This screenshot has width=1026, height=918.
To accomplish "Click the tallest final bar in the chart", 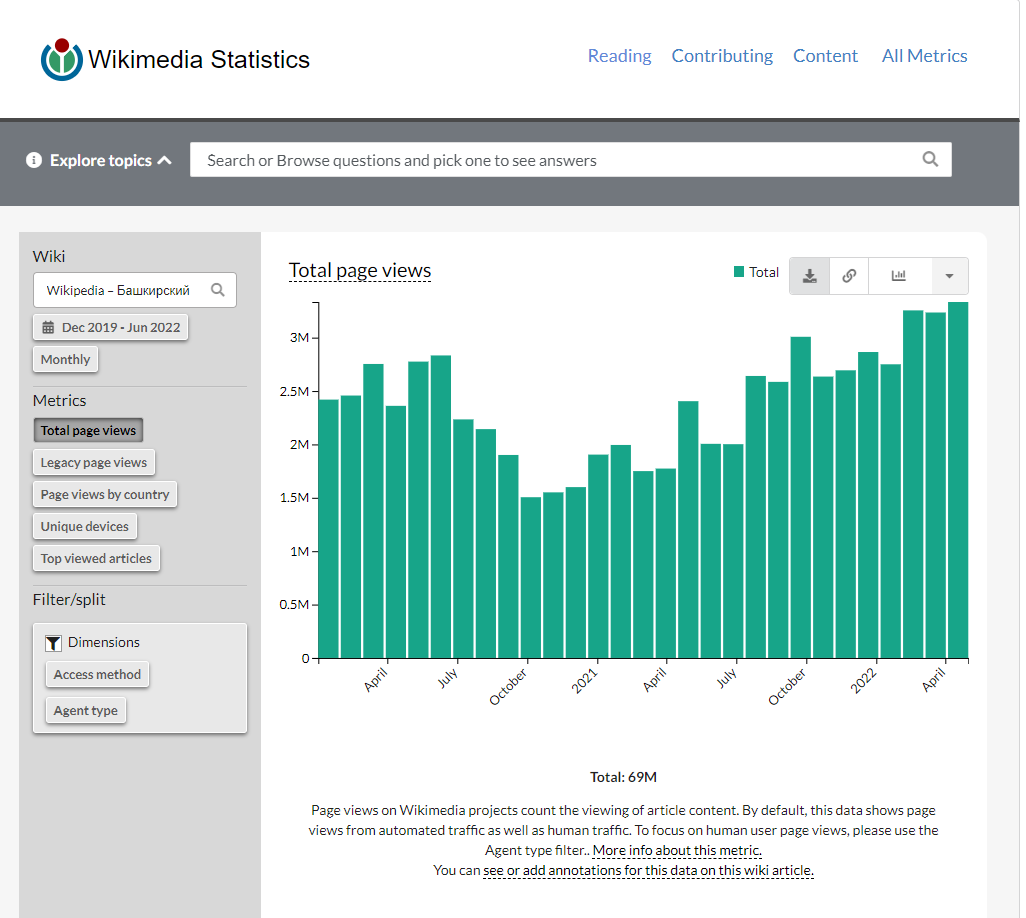I will pyautogui.click(x=958, y=480).
